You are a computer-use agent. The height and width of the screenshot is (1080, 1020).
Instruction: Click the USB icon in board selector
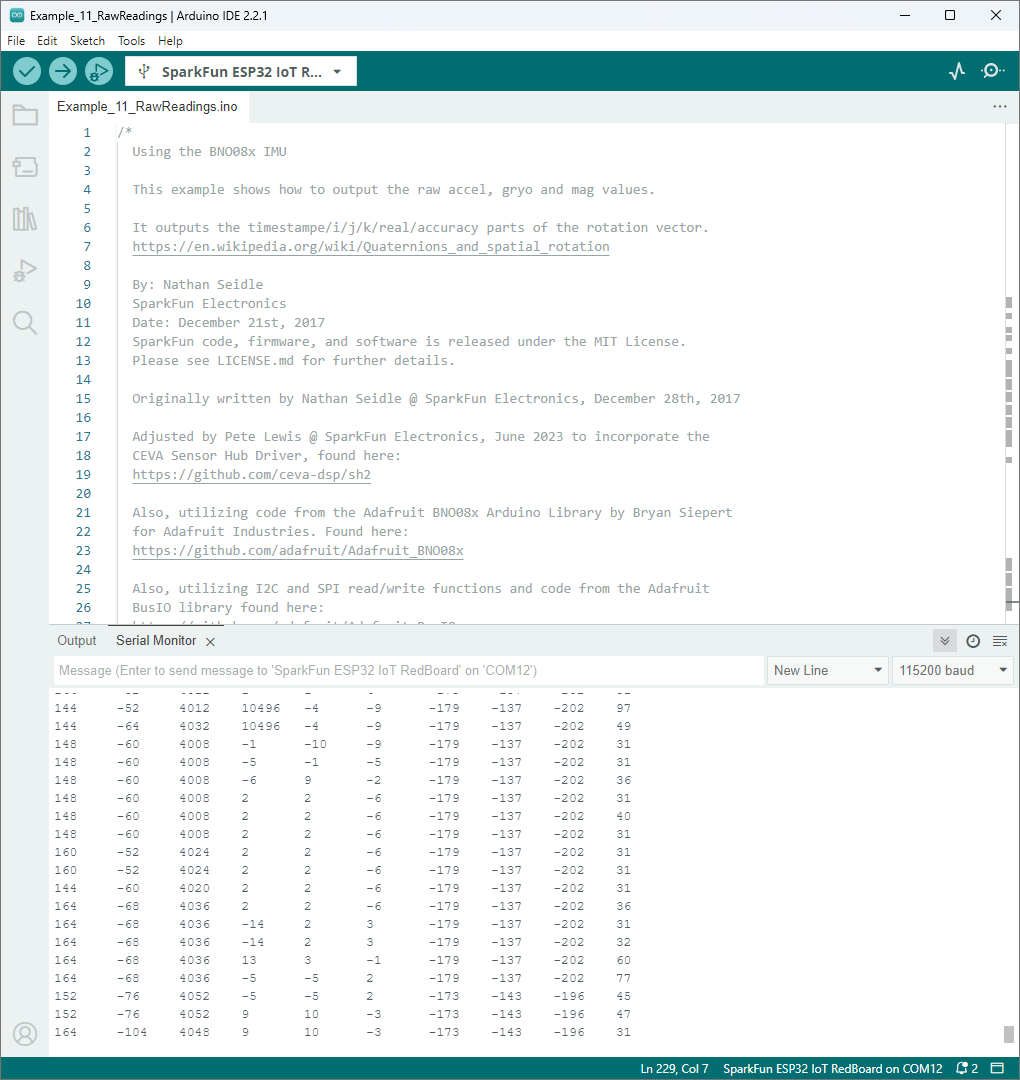point(144,71)
